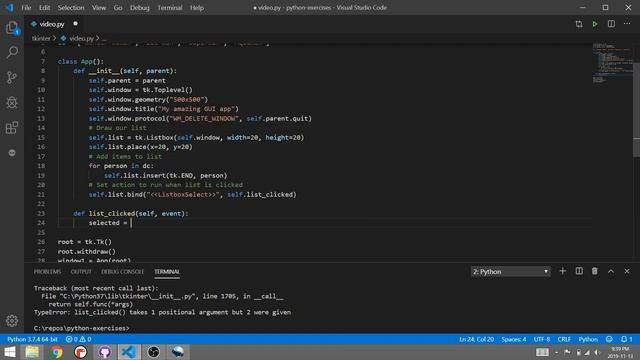640x360 pixels.
Task: Click 'class App():' on line 7
Action: [81, 61]
